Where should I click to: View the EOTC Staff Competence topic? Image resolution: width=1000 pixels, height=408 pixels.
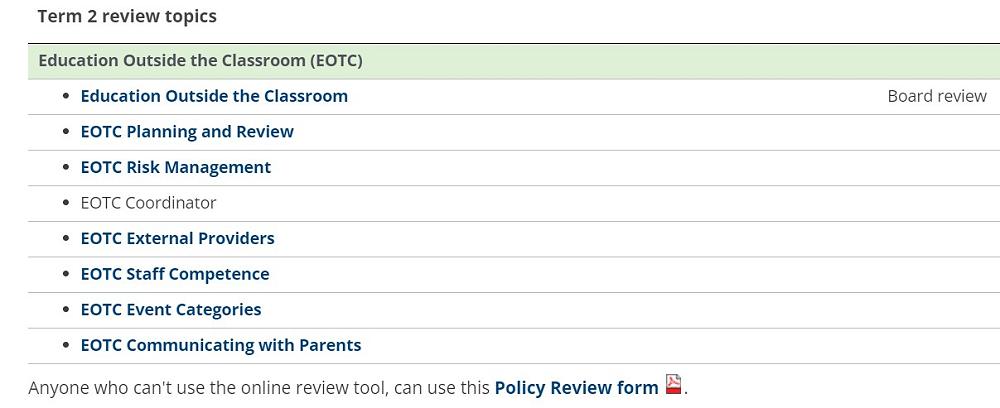[175, 274]
